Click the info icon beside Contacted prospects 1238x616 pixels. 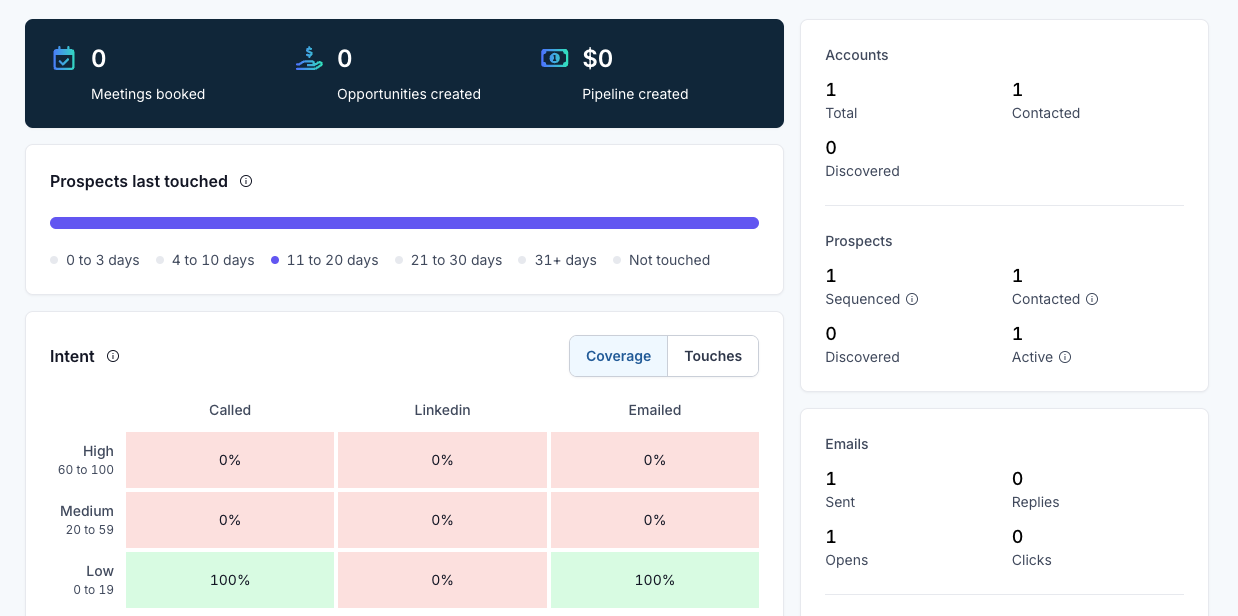pos(1091,299)
